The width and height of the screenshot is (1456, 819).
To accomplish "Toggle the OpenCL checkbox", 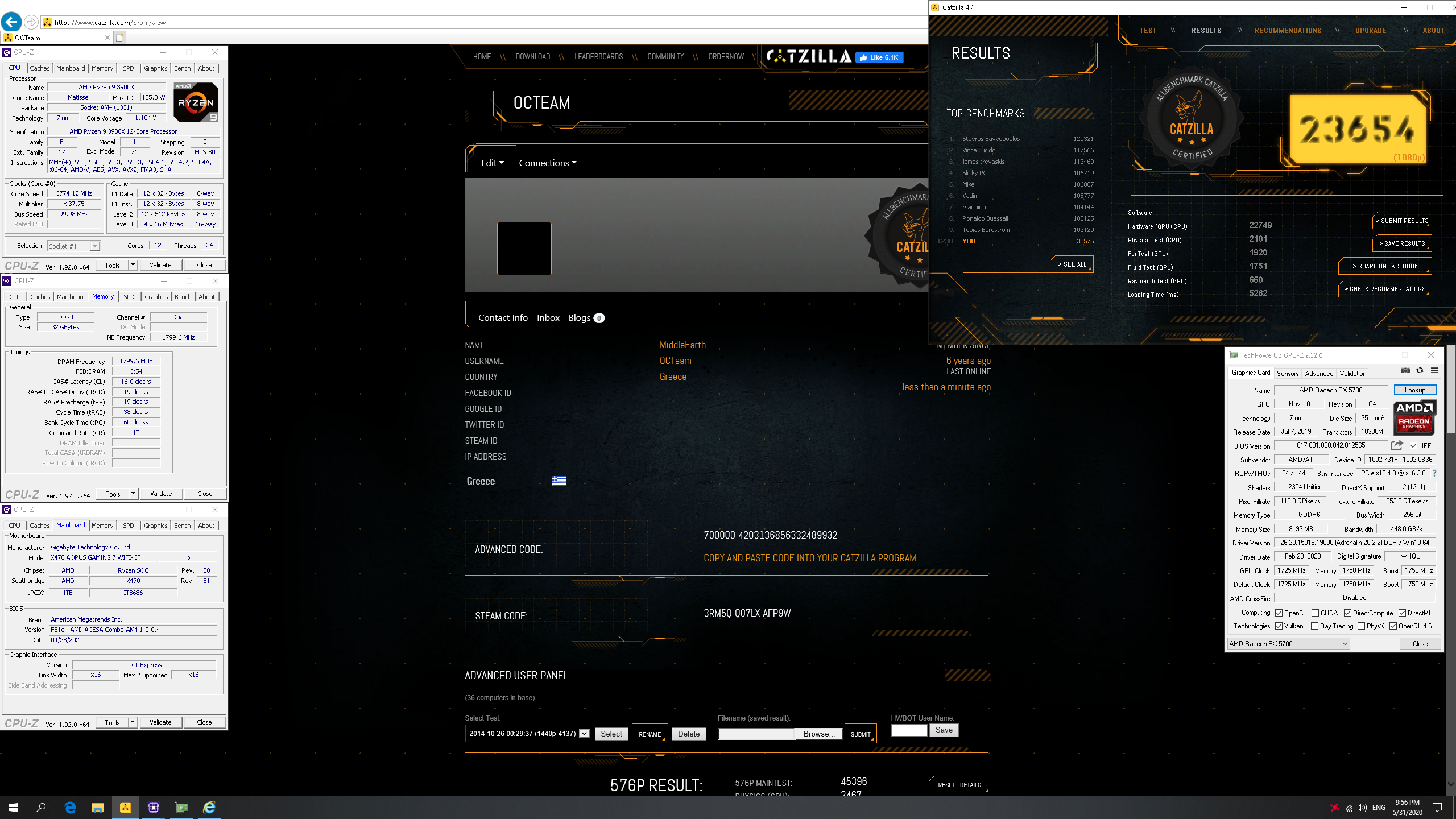I will point(1279,613).
